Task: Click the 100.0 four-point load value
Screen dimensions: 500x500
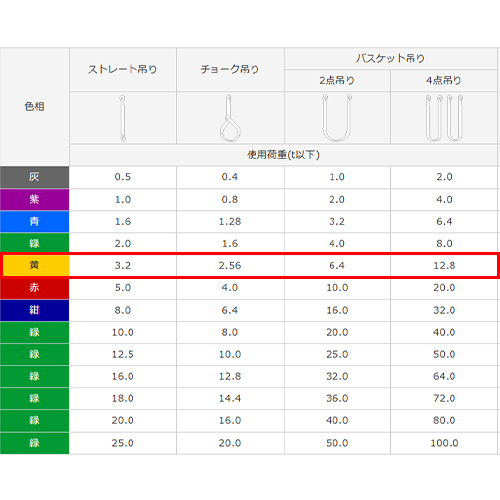Action: pos(444,443)
